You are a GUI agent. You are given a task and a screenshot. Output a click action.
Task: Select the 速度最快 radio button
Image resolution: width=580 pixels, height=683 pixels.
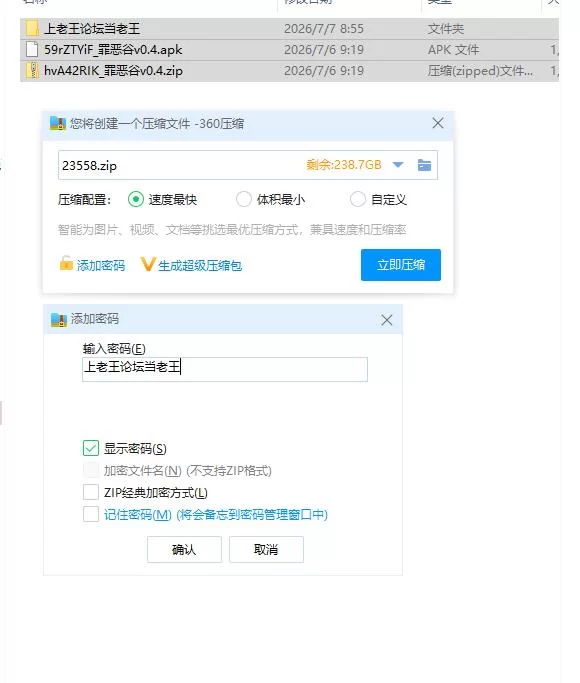136,199
